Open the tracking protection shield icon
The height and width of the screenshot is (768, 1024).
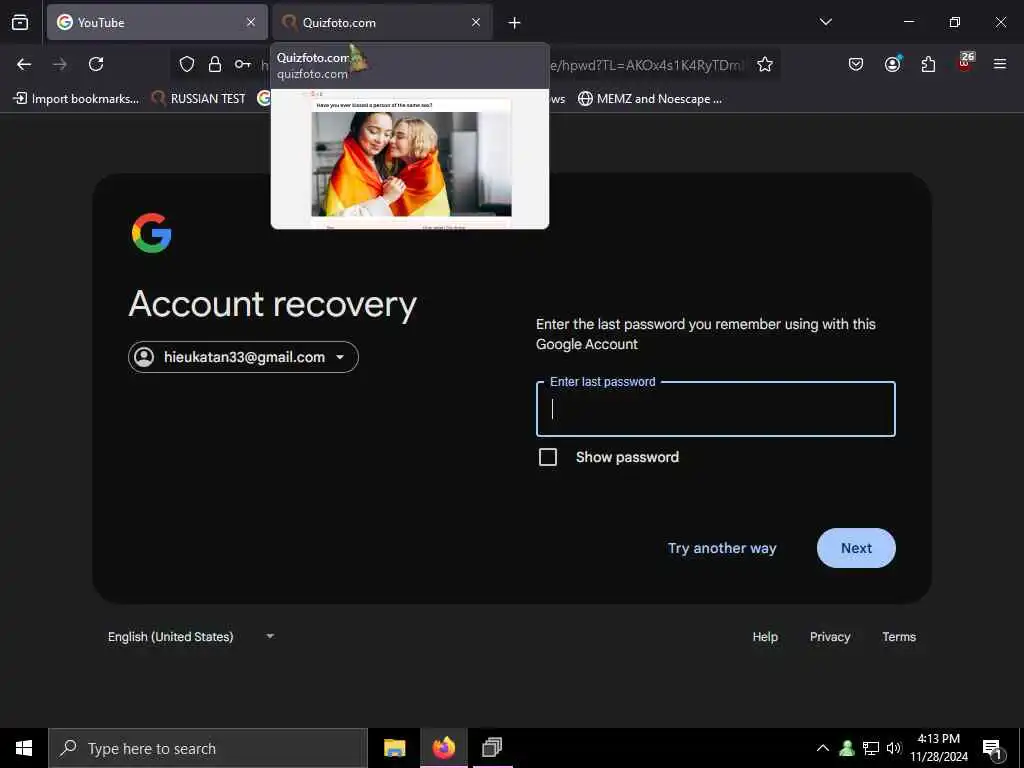click(x=187, y=64)
